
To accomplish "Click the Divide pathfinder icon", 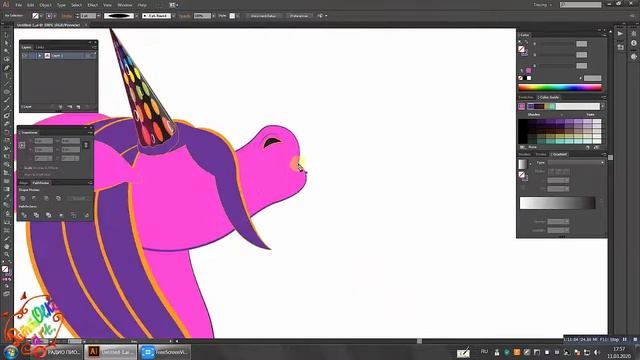I will pyautogui.click(x=24, y=215).
